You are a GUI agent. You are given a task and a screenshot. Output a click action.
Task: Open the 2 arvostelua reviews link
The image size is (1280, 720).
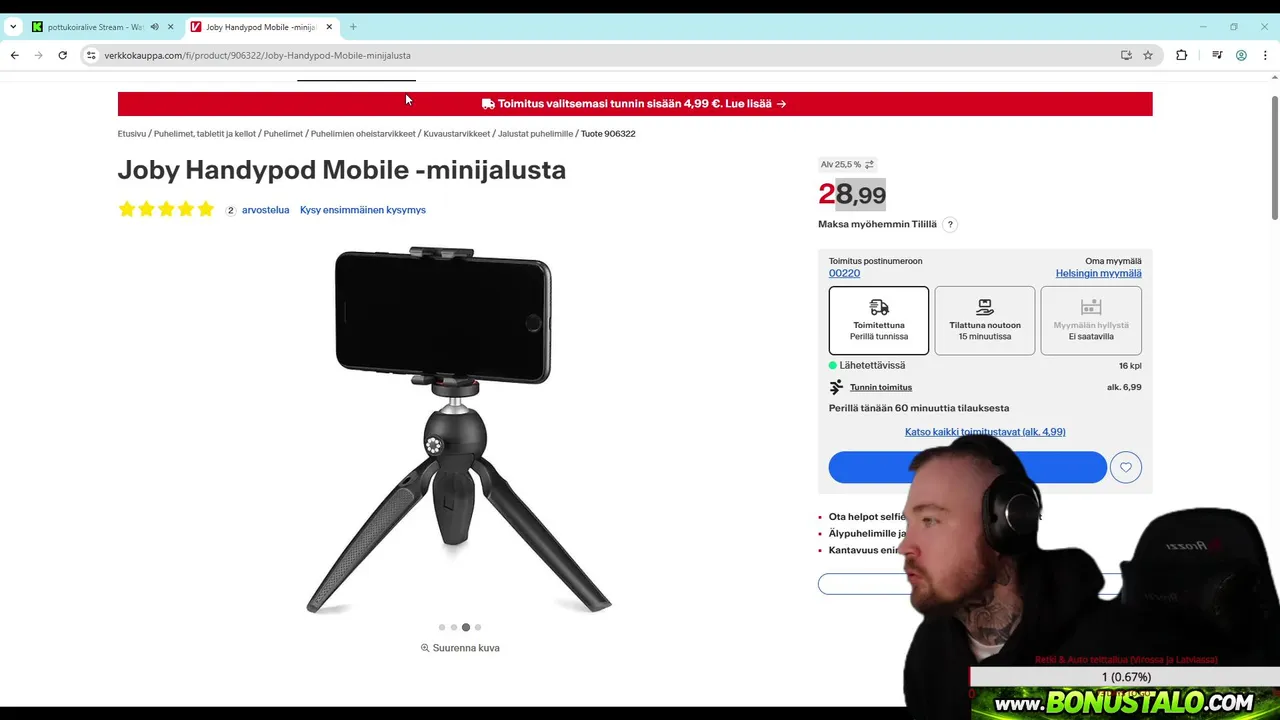coord(258,210)
